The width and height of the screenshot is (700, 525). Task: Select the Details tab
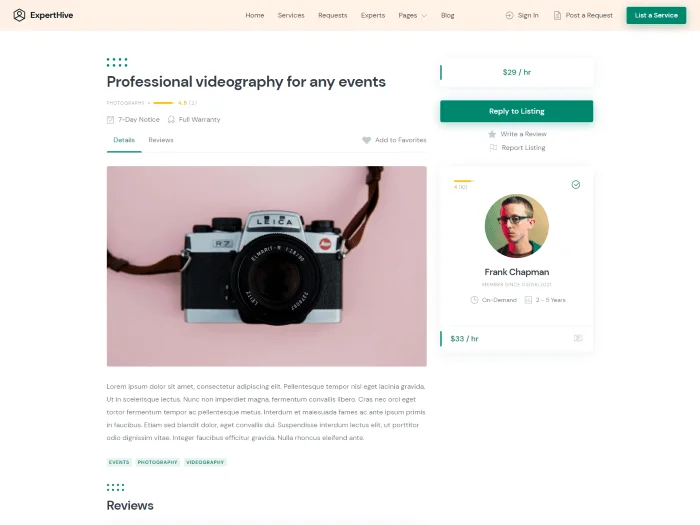pyautogui.click(x=124, y=140)
